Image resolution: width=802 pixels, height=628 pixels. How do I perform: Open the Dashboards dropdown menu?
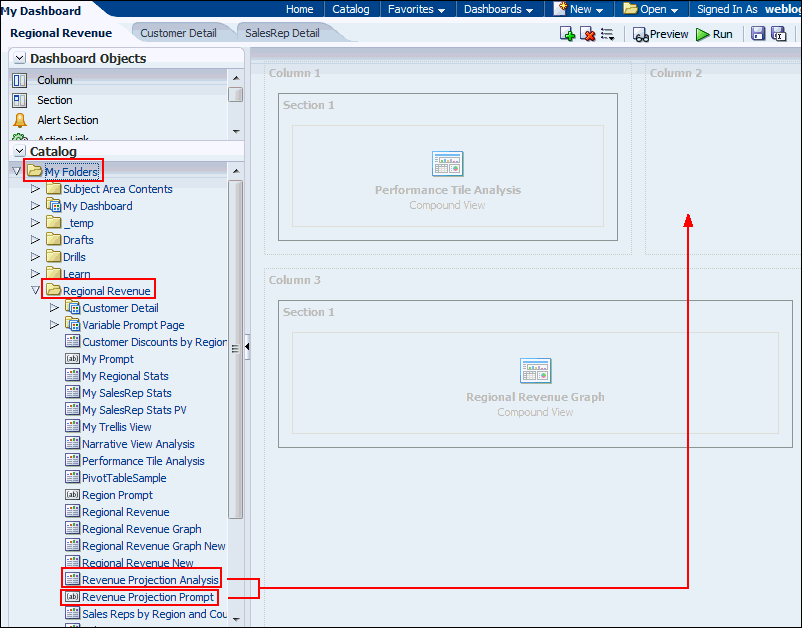tap(498, 9)
